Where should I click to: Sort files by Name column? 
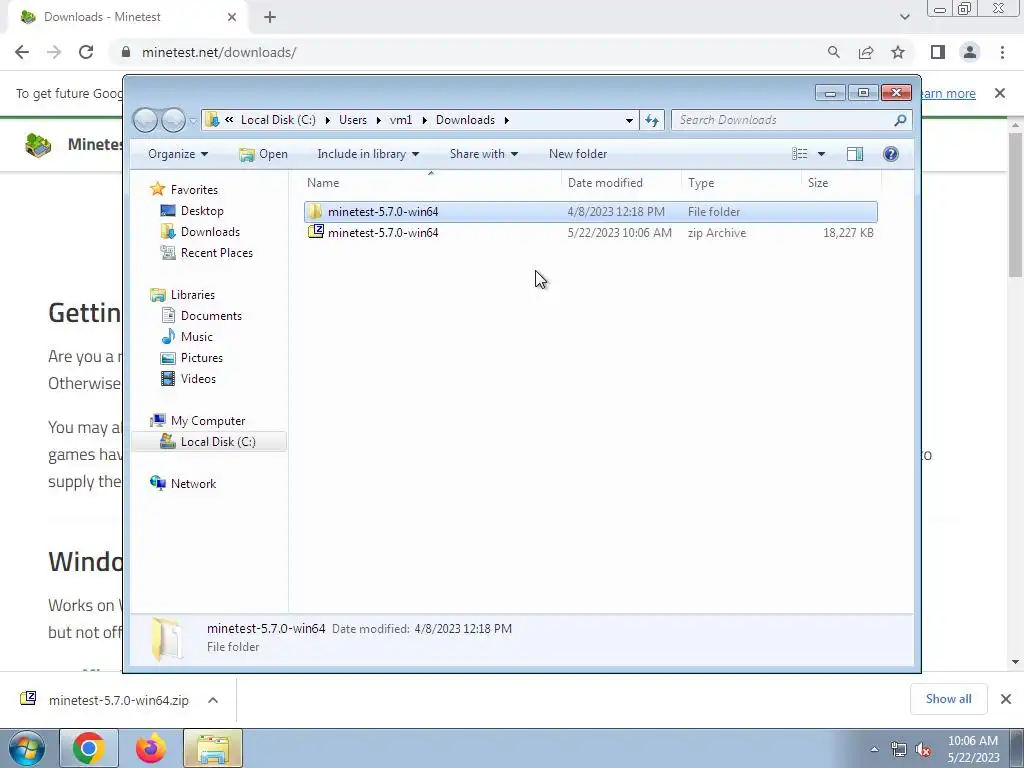[432, 183]
